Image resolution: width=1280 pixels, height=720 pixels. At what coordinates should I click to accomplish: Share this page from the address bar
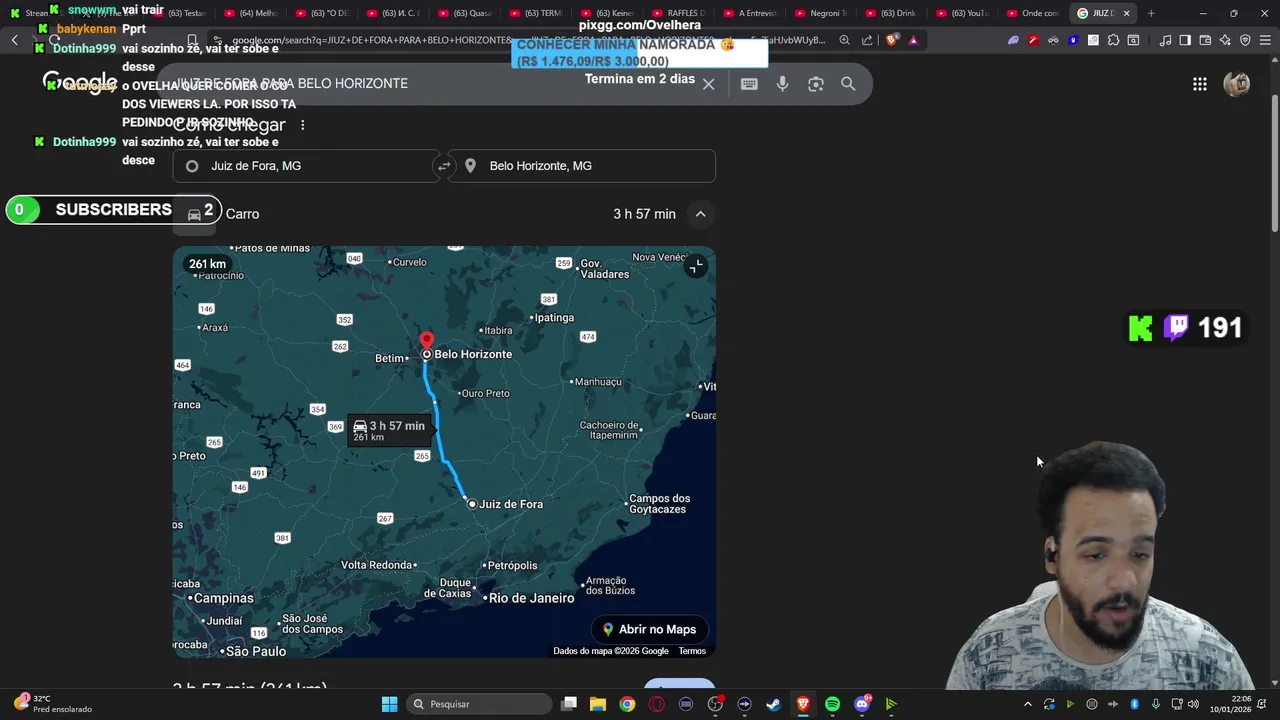tap(867, 40)
